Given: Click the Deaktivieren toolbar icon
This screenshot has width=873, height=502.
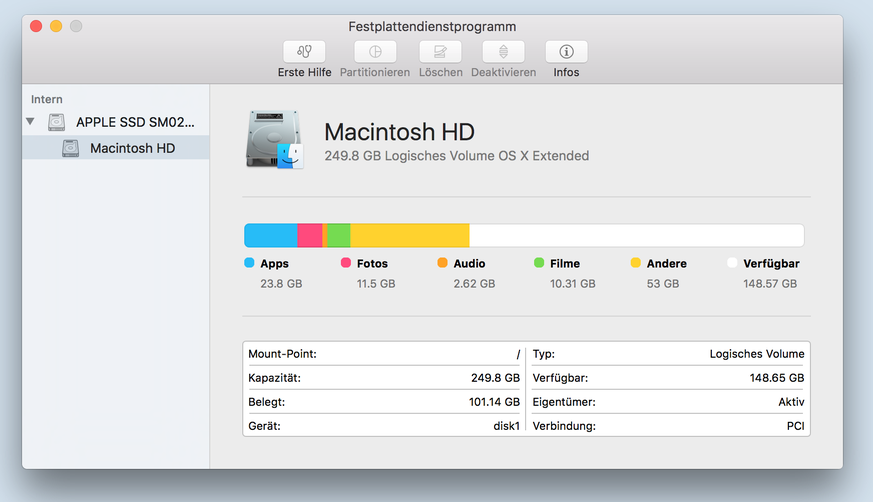Looking at the screenshot, I should [x=503, y=52].
